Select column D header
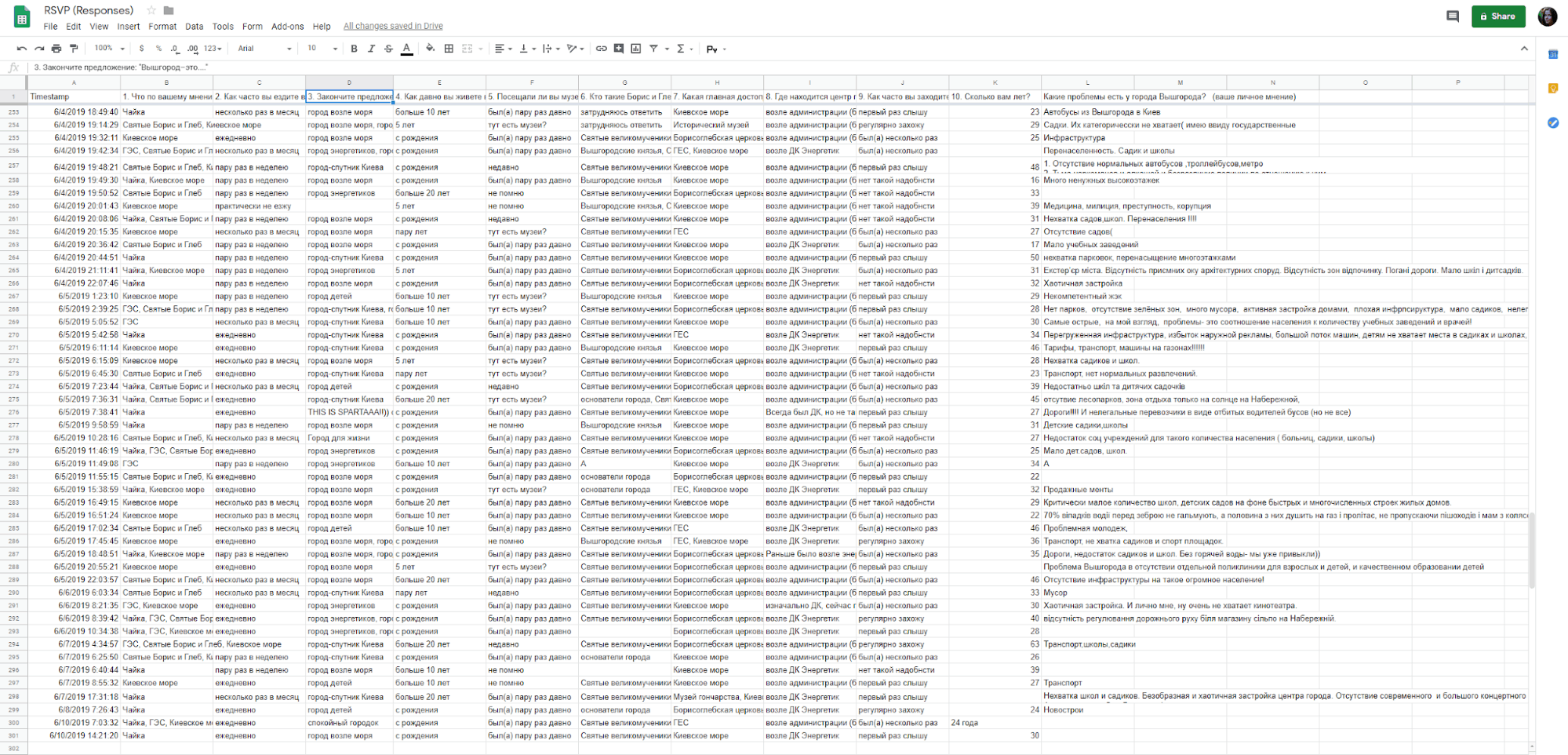This screenshot has width=1568, height=755. tap(349, 82)
